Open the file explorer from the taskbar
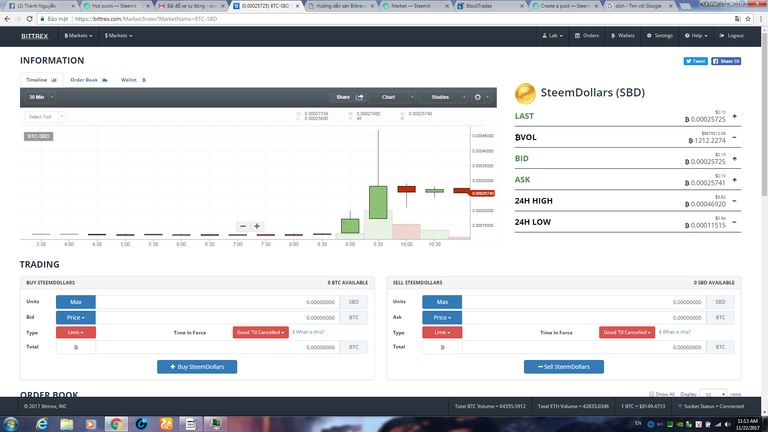 coord(67,424)
